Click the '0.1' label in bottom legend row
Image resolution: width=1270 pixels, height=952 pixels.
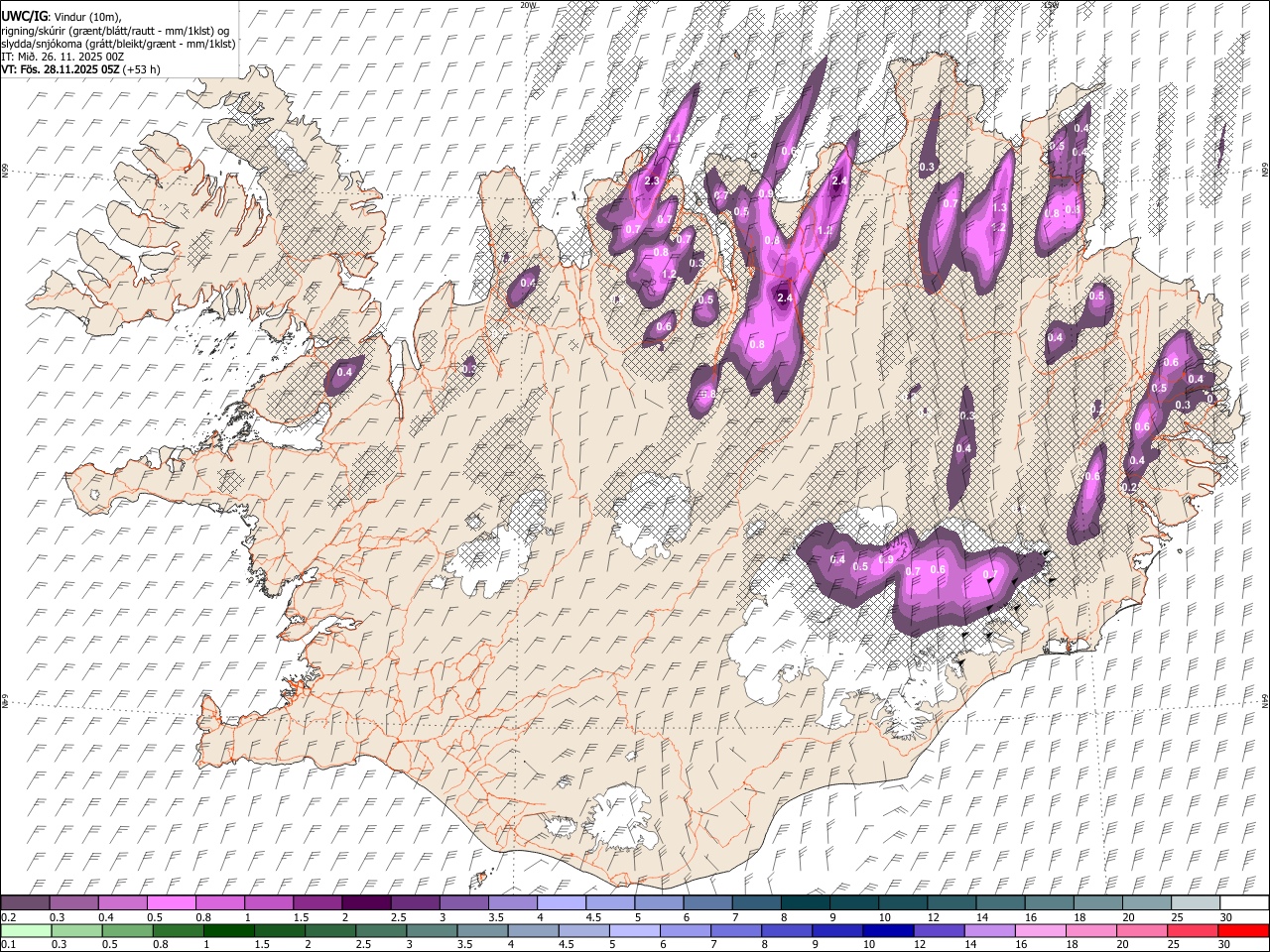[x=9, y=944]
